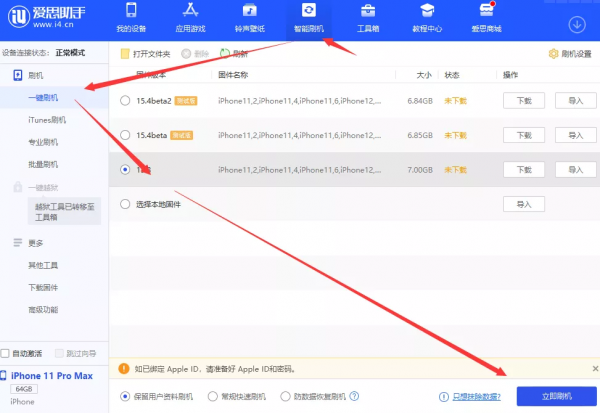600x413 pixels.
Task: Select the 选择本地固件 radio button
Action: point(125,204)
